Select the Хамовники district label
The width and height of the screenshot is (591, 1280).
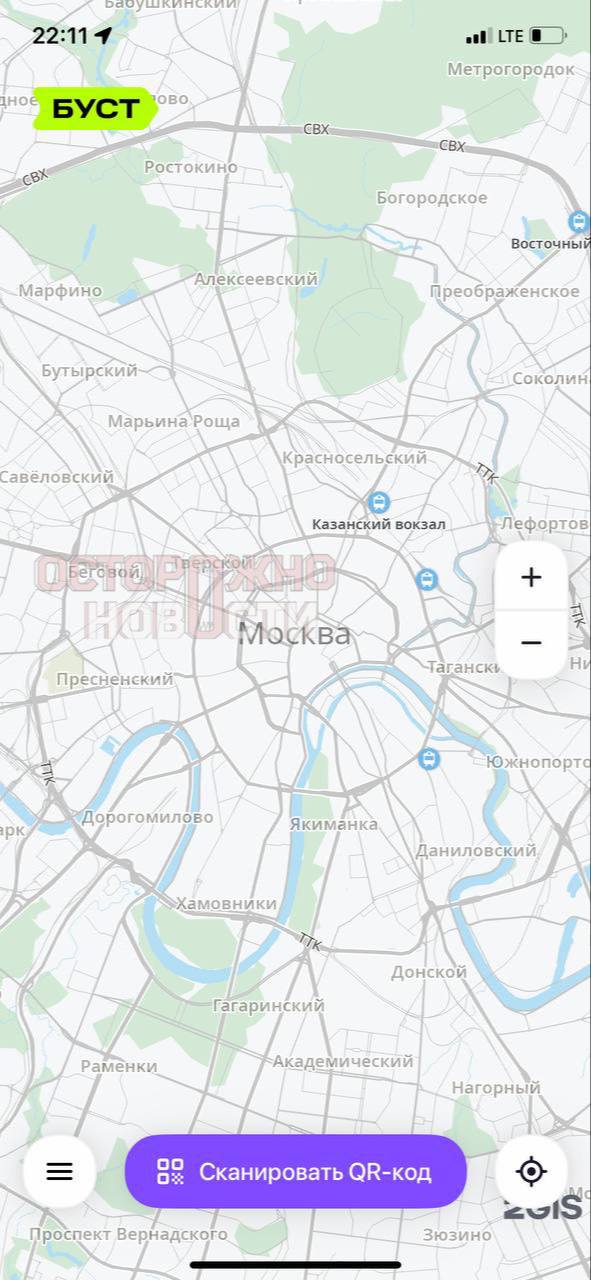(227, 903)
